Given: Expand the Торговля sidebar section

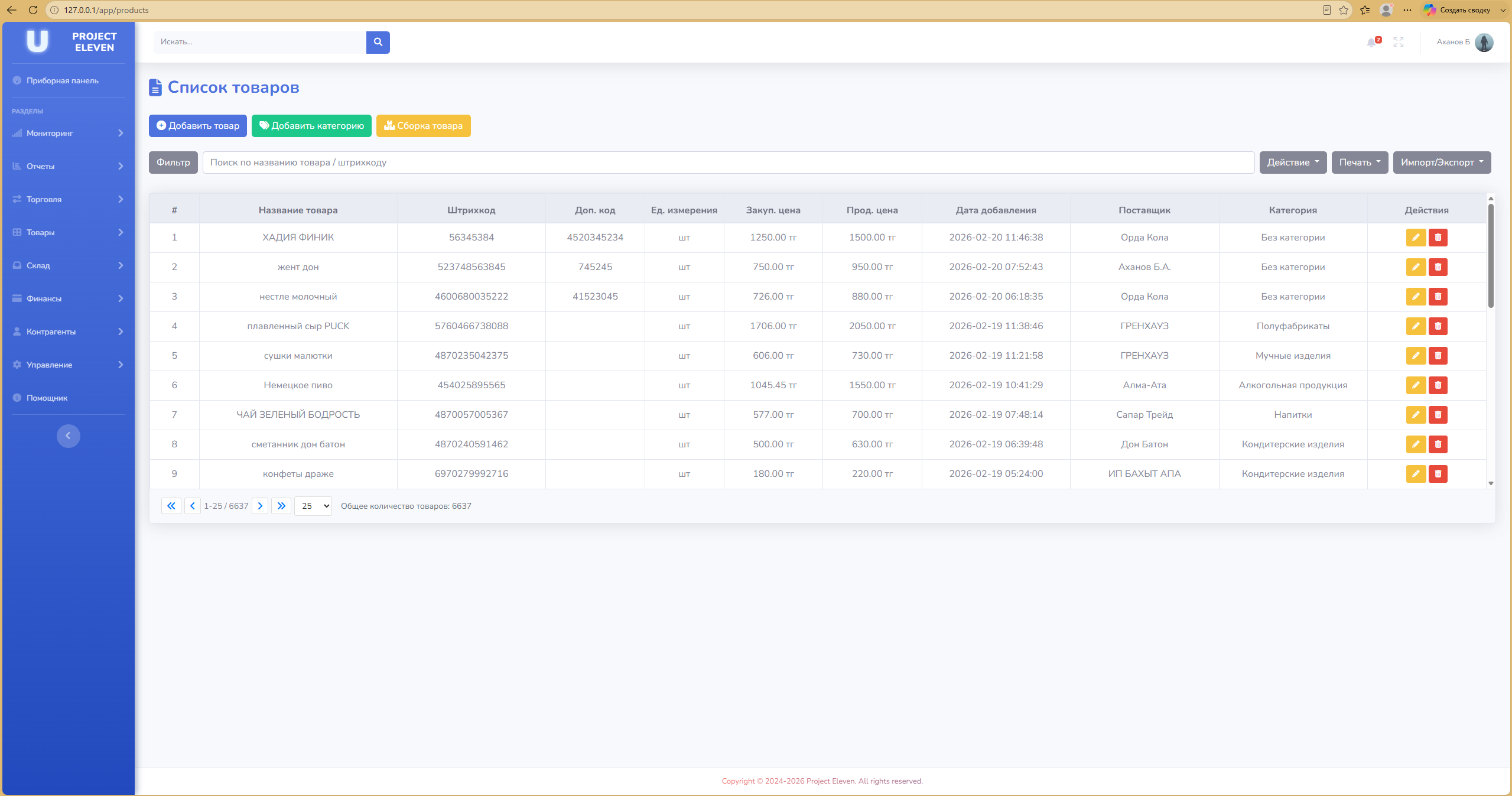Looking at the screenshot, I should (69, 199).
